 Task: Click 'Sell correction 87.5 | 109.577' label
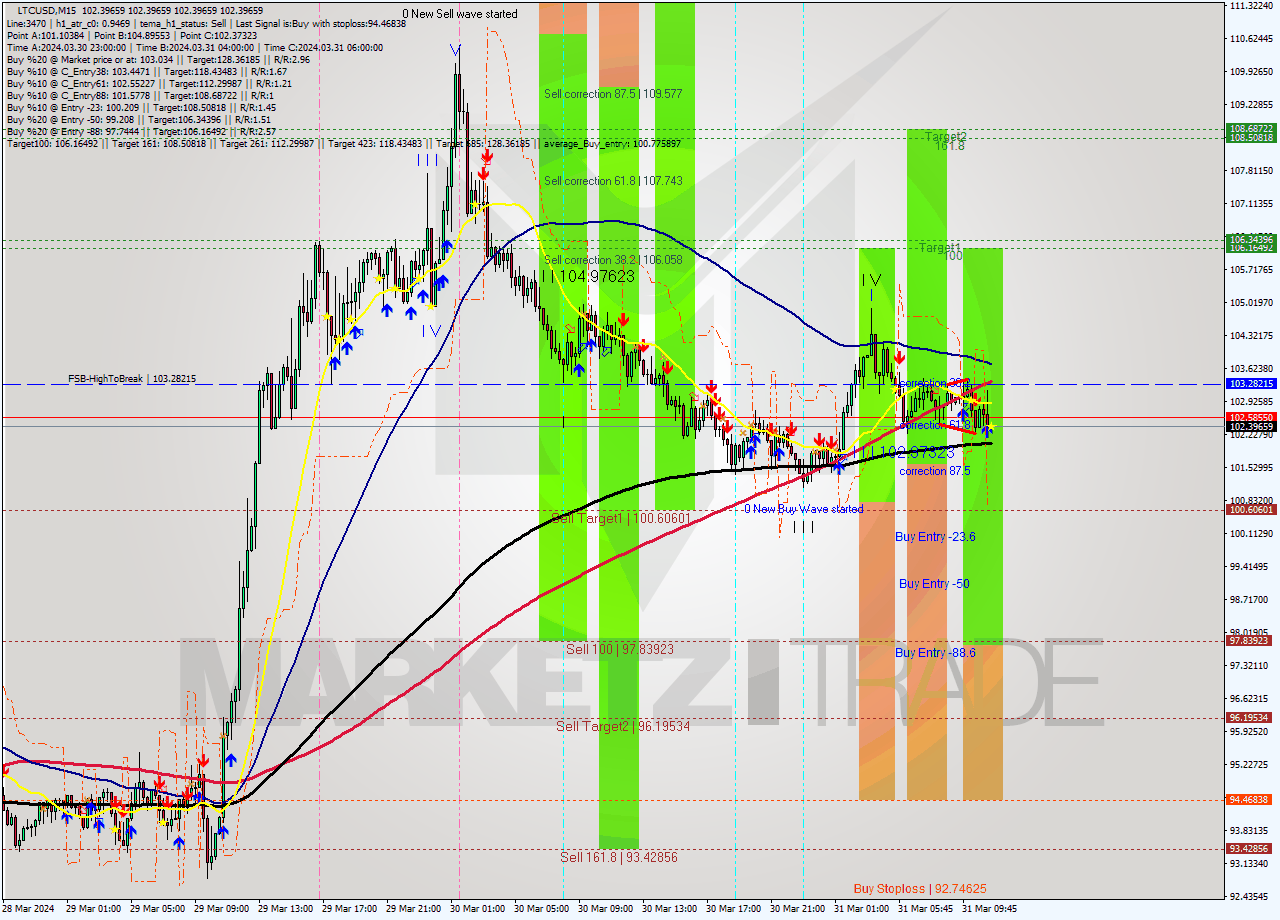613,94
